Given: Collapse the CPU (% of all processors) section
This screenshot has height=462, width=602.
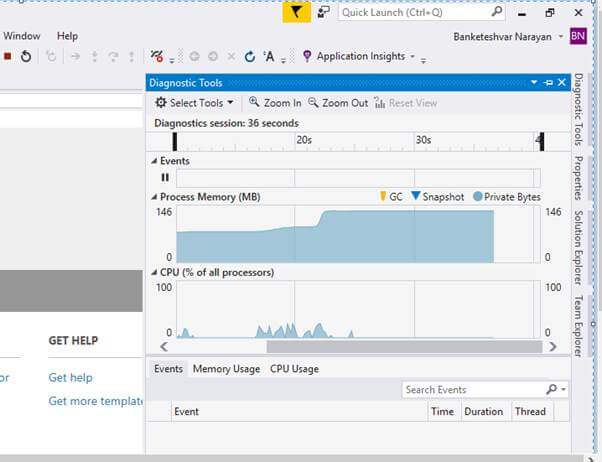Looking at the screenshot, I should click(x=154, y=273).
